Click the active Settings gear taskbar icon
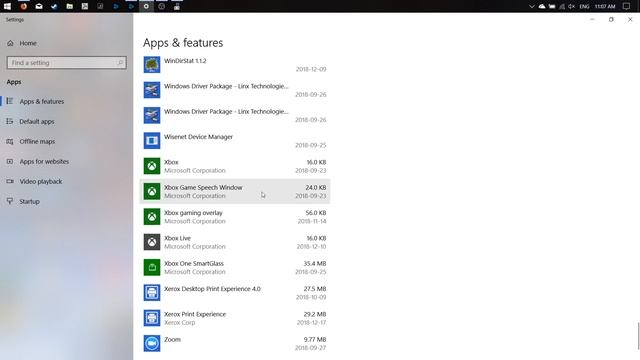Screen dimensions: 640x360 tap(146, 6)
